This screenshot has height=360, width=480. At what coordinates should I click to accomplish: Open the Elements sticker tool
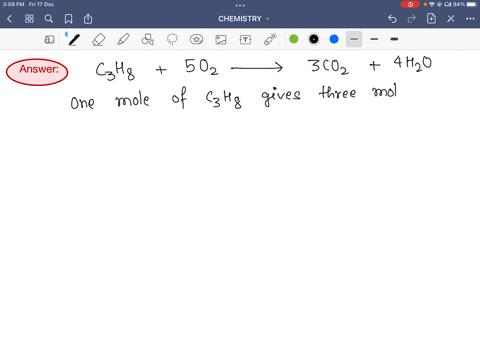click(197, 40)
